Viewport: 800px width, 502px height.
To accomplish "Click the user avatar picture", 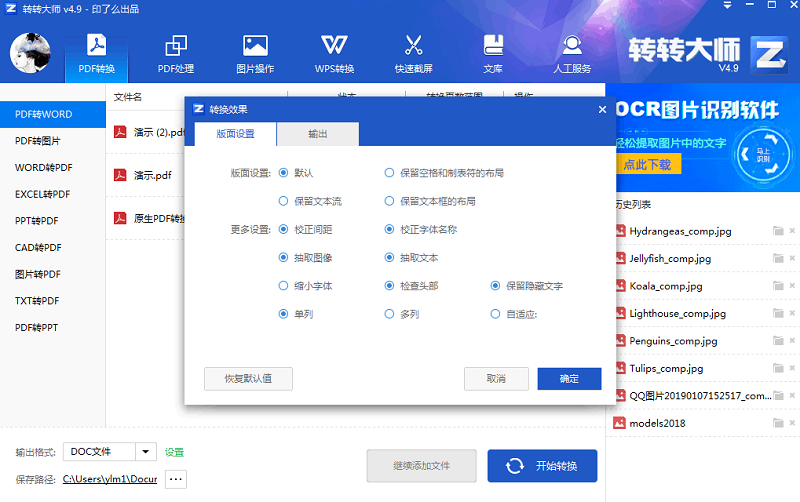I will click(30, 53).
